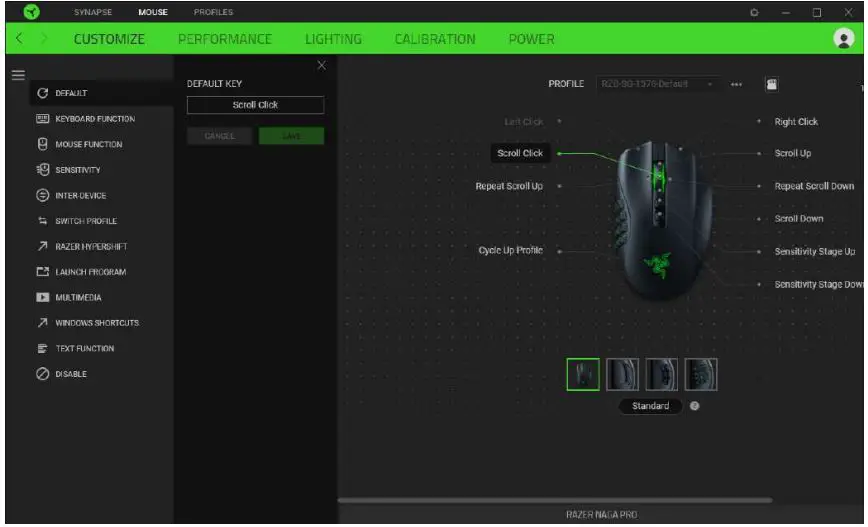Select the Repeat Scroll Up label
The image size is (868, 527).
pyautogui.click(x=509, y=187)
